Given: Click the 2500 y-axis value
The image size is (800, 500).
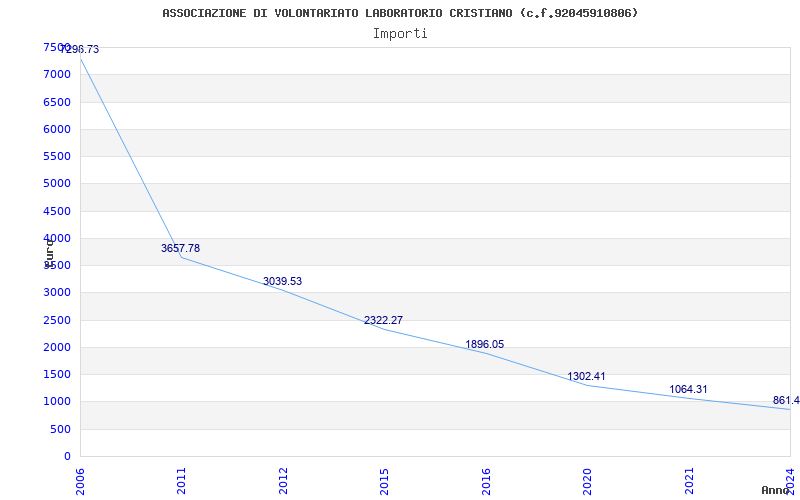Looking at the screenshot, I should (x=57, y=320).
